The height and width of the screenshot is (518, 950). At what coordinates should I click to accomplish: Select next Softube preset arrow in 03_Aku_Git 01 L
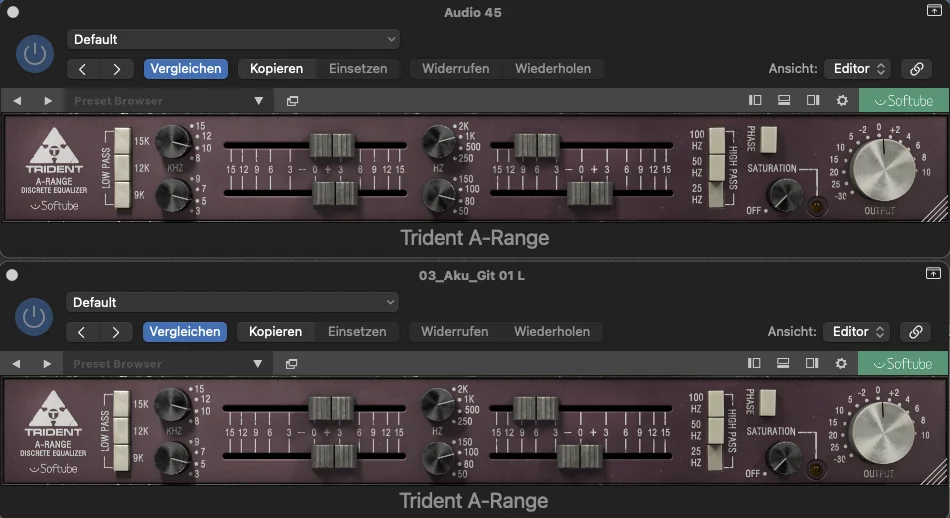click(x=47, y=364)
